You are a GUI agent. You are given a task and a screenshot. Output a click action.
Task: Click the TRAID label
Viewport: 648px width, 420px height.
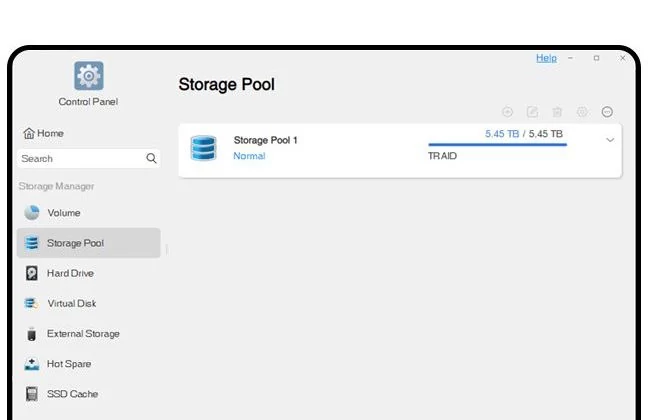442,156
